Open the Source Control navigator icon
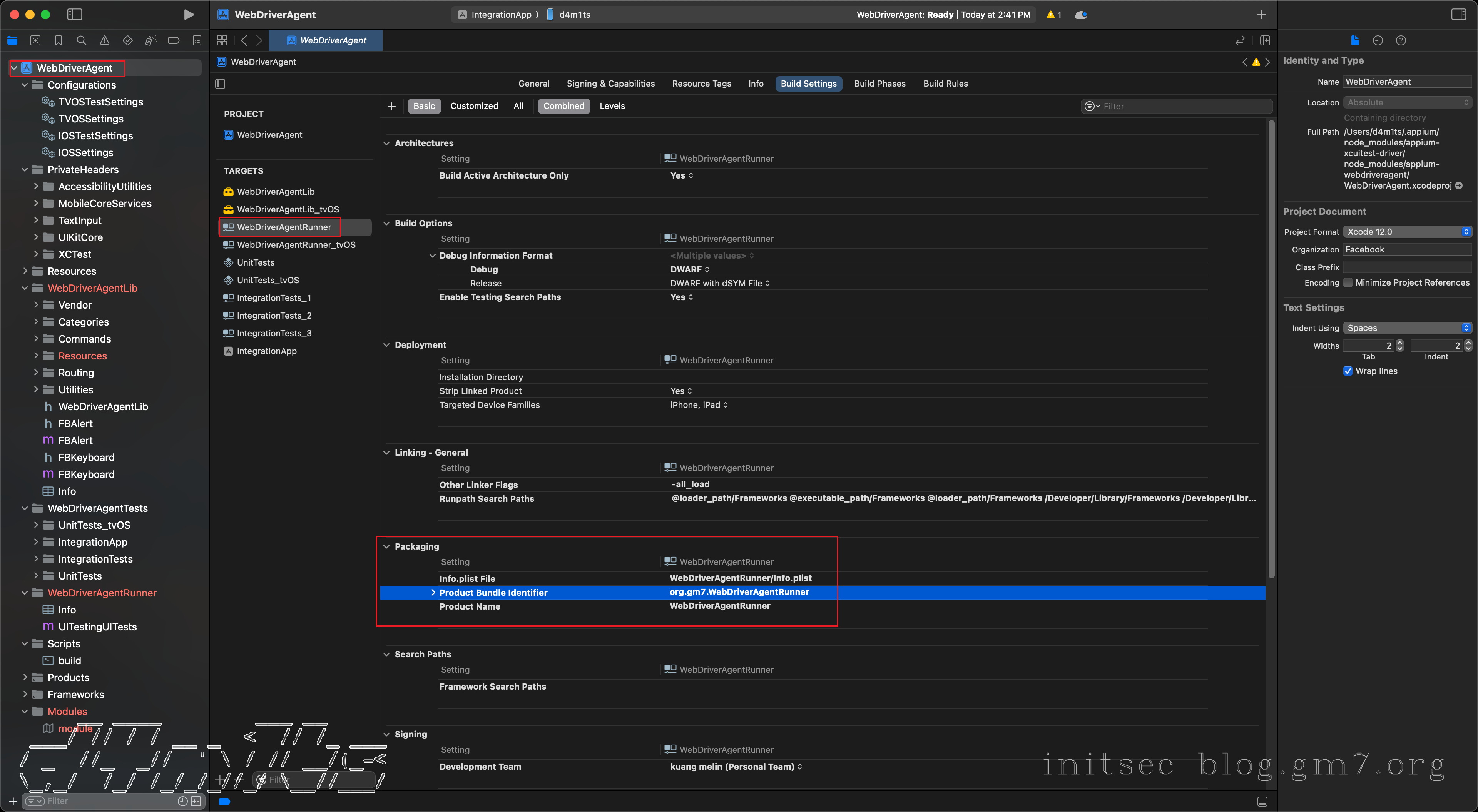This screenshot has width=1478, height=812. click(x=35, y=40)
